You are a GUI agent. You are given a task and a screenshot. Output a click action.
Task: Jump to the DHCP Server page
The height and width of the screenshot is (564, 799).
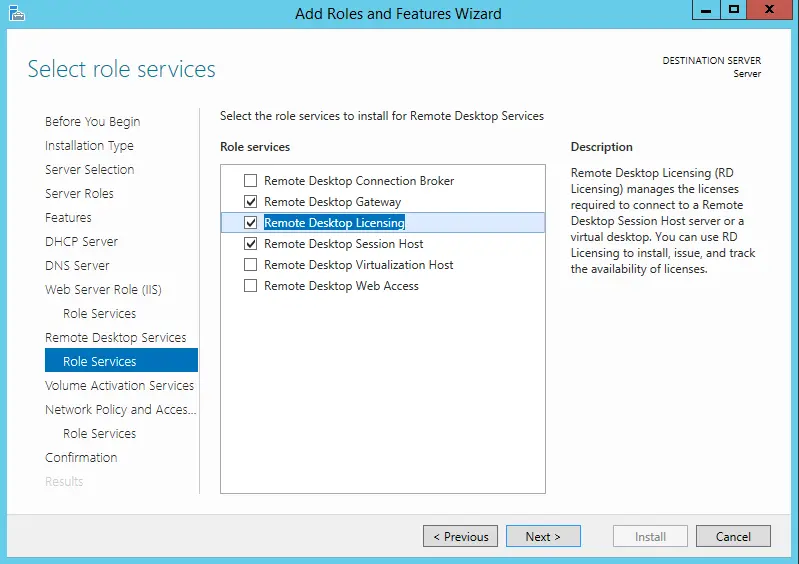pos(81,242)
